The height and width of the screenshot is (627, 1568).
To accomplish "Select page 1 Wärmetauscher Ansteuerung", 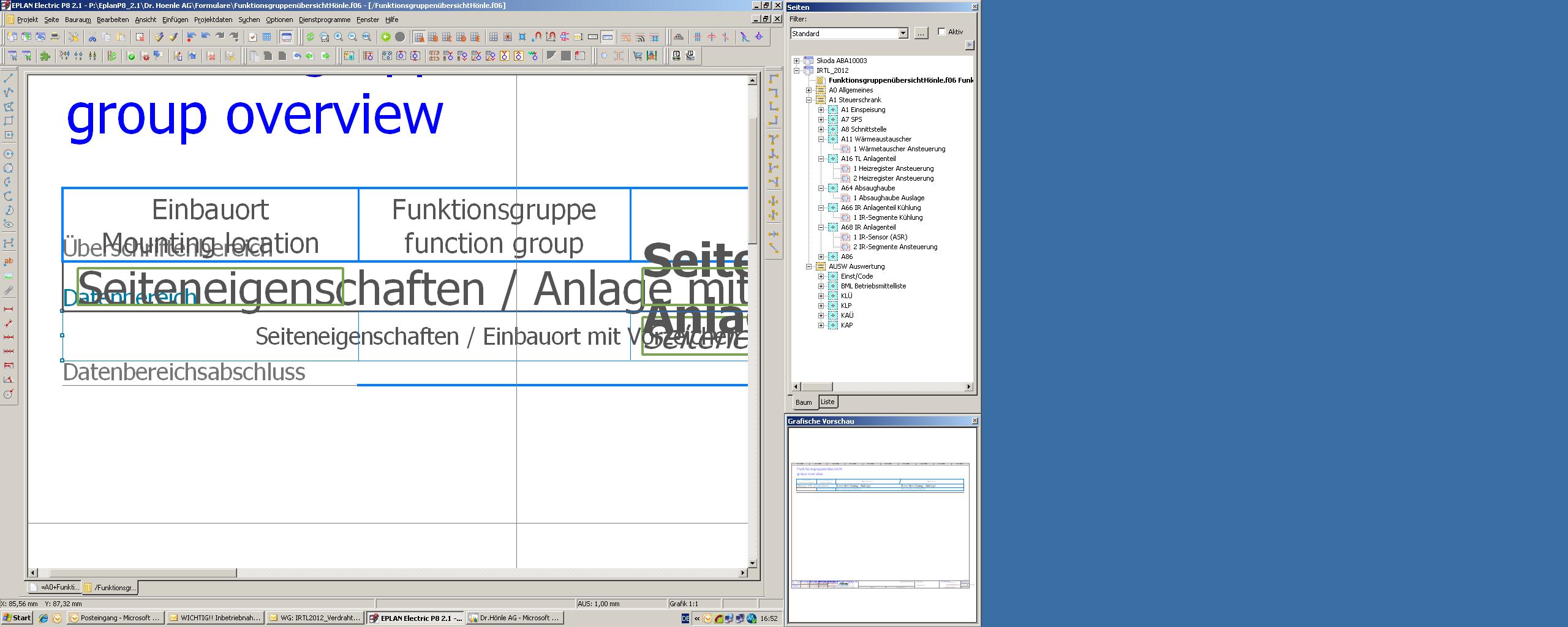I will coord(899,149).
